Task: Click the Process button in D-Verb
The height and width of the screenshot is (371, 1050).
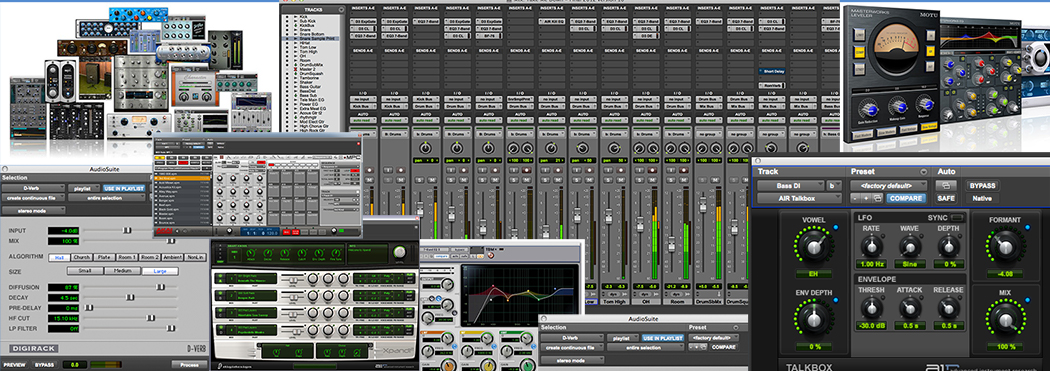Action: (190, 365)
